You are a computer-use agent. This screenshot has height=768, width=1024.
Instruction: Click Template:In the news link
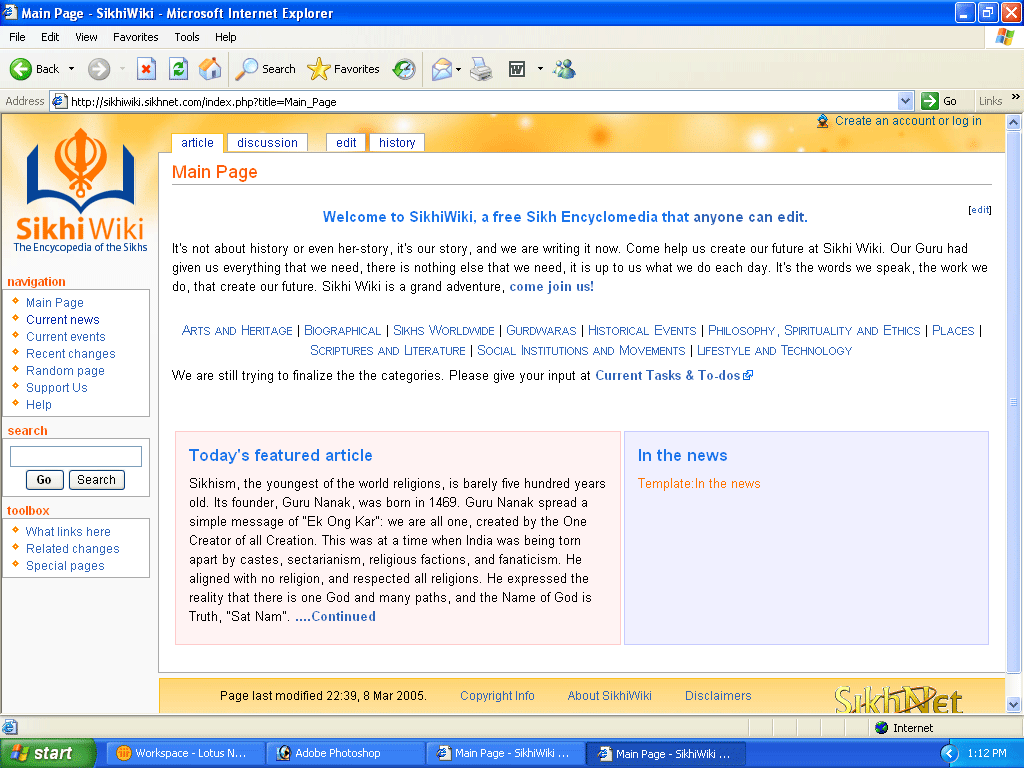coord(699,483)
